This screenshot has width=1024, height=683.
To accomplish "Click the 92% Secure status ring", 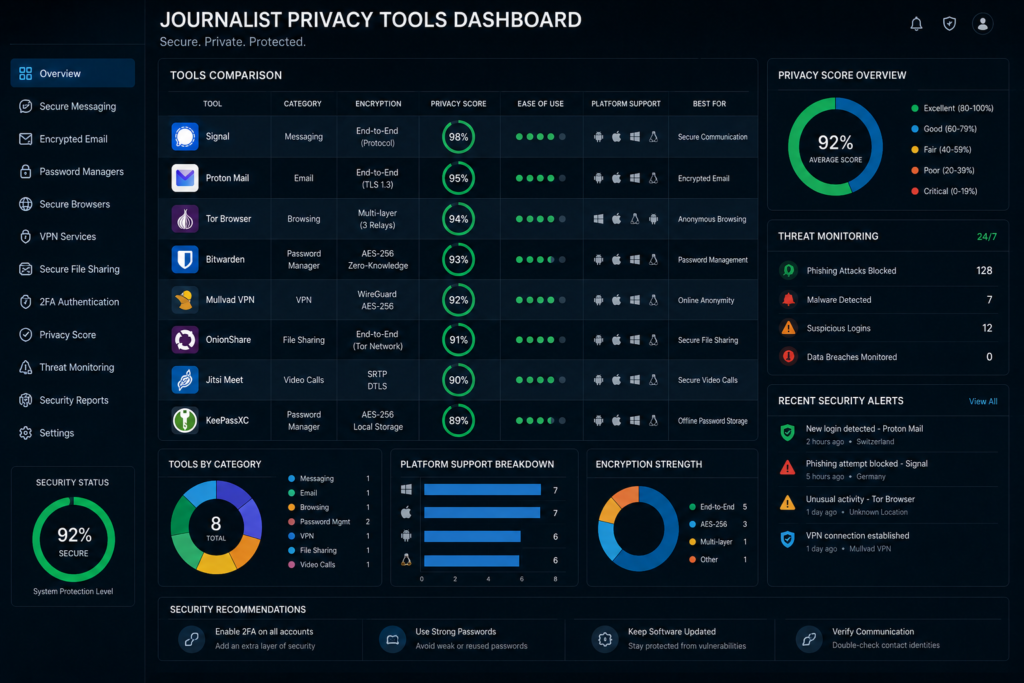I will tap(74, 539).
